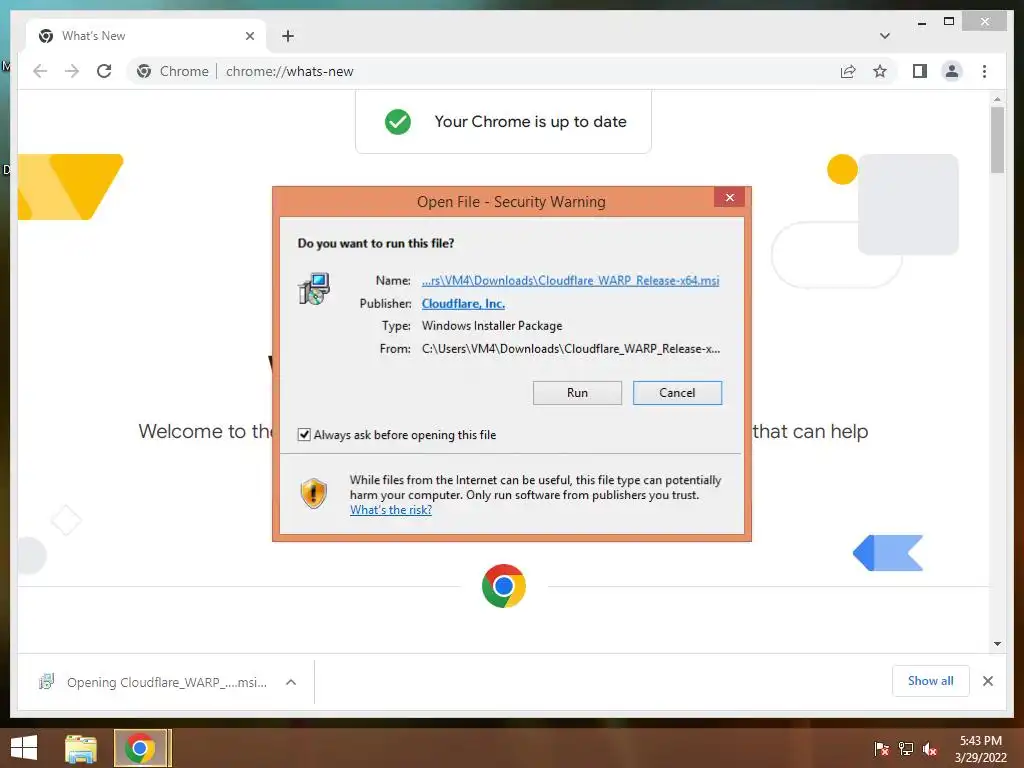1024x768 pixels.
Task: Click the yellow shield warning icon
Action: [x=313, y=493]
